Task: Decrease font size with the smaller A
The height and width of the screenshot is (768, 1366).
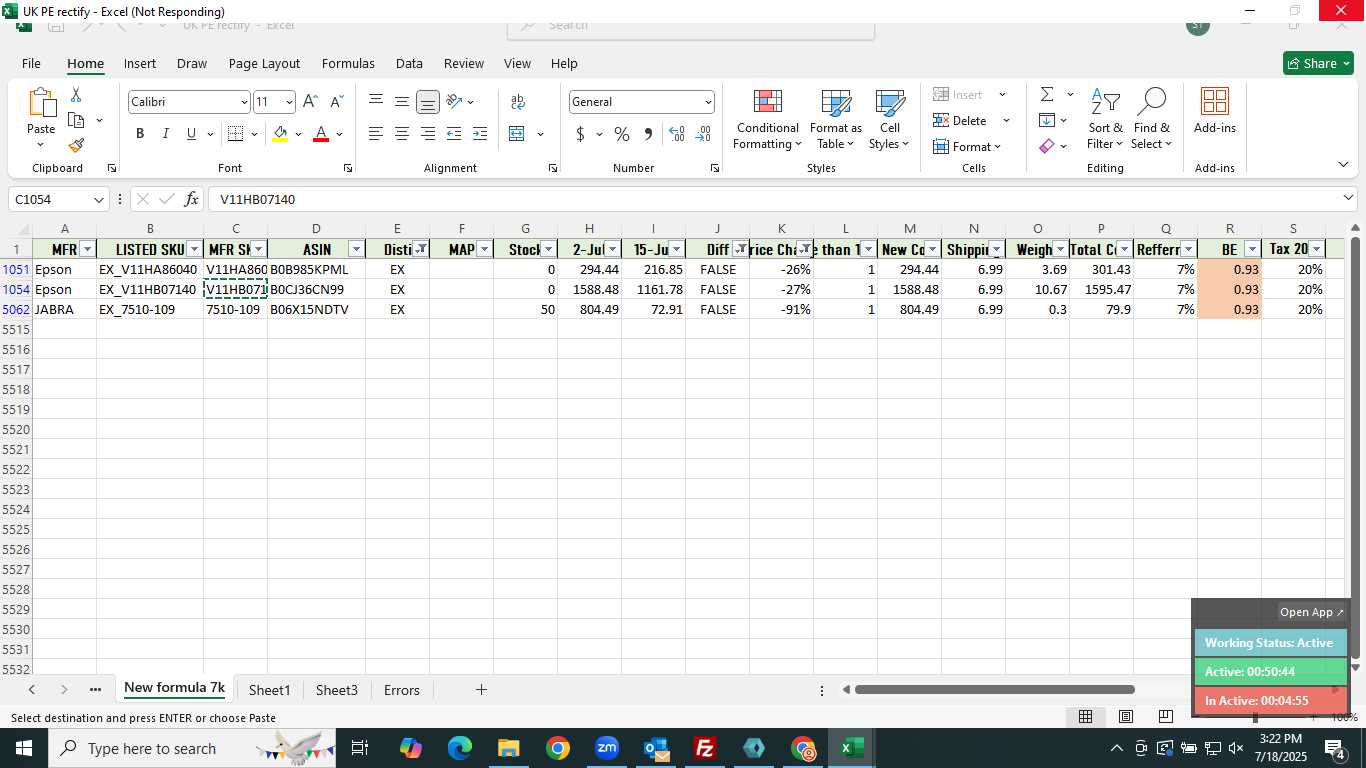Action: click(x=336, y=102)
